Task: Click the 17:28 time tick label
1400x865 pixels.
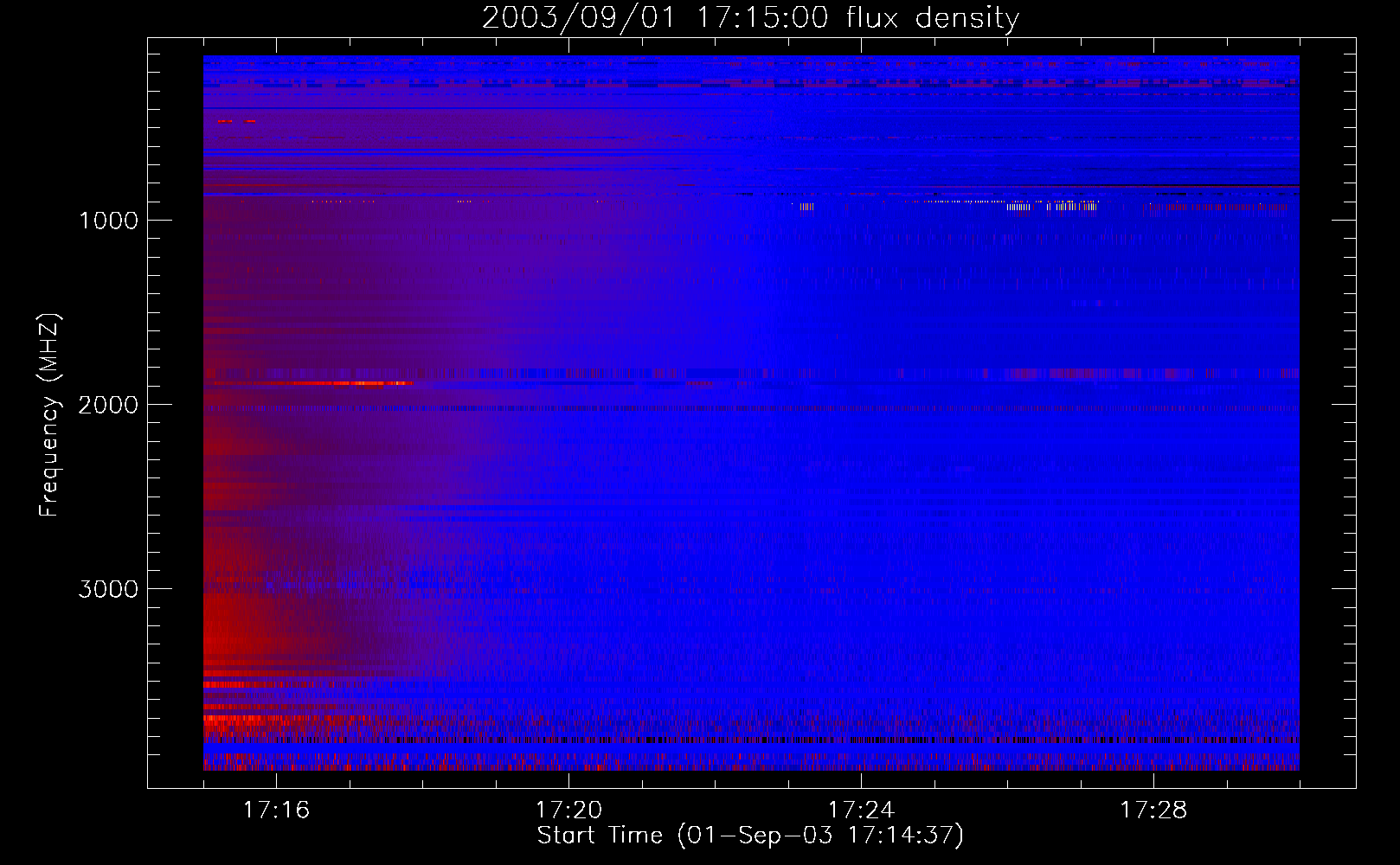Action: (1153, 810)
